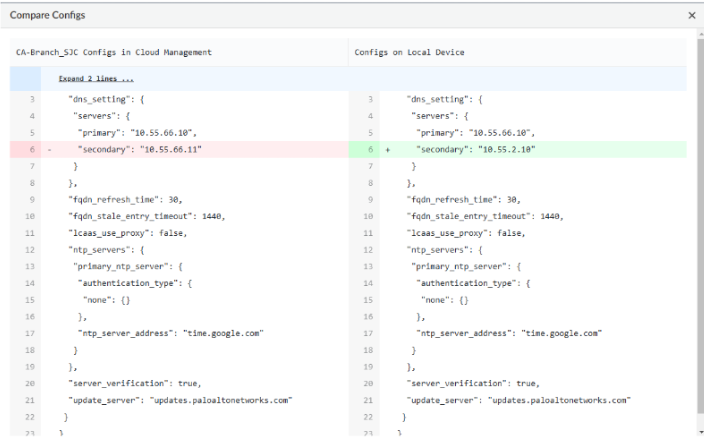Screen dimensions: 704x438
Task: Click line number 12 in Local Device pane
Action: click(369, 248)
